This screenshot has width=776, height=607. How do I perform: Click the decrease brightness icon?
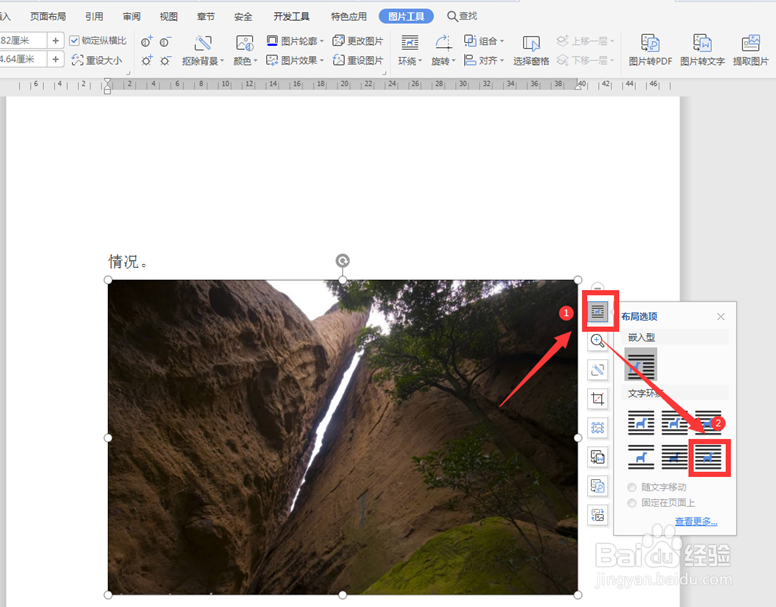click(165, 61)
